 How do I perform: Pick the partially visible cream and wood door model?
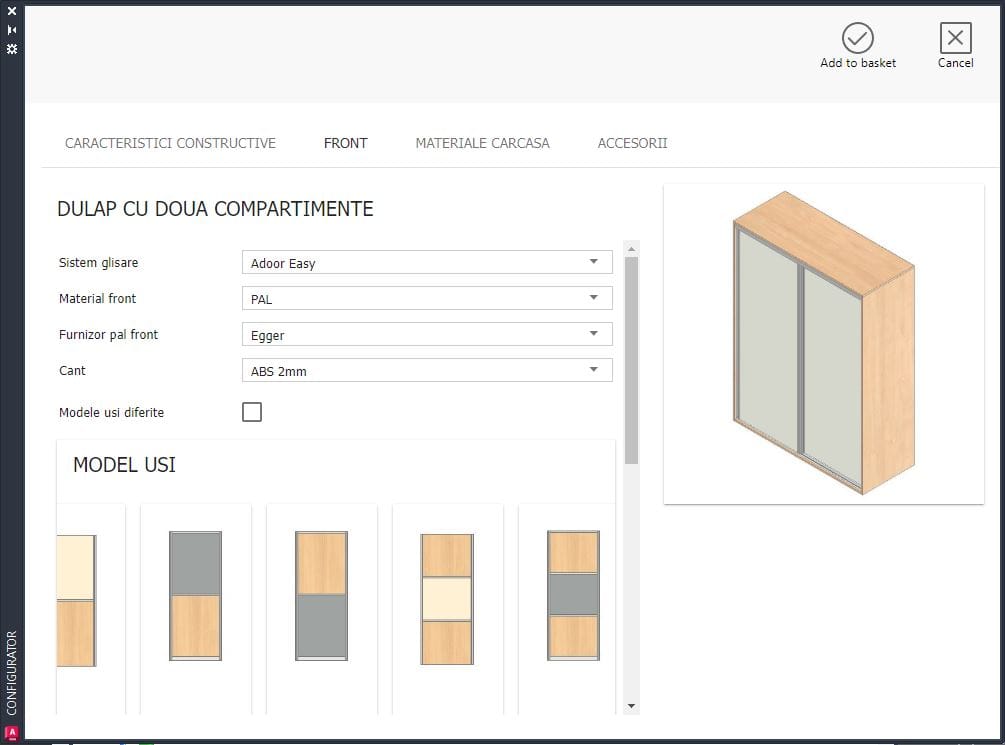point(76,601)
